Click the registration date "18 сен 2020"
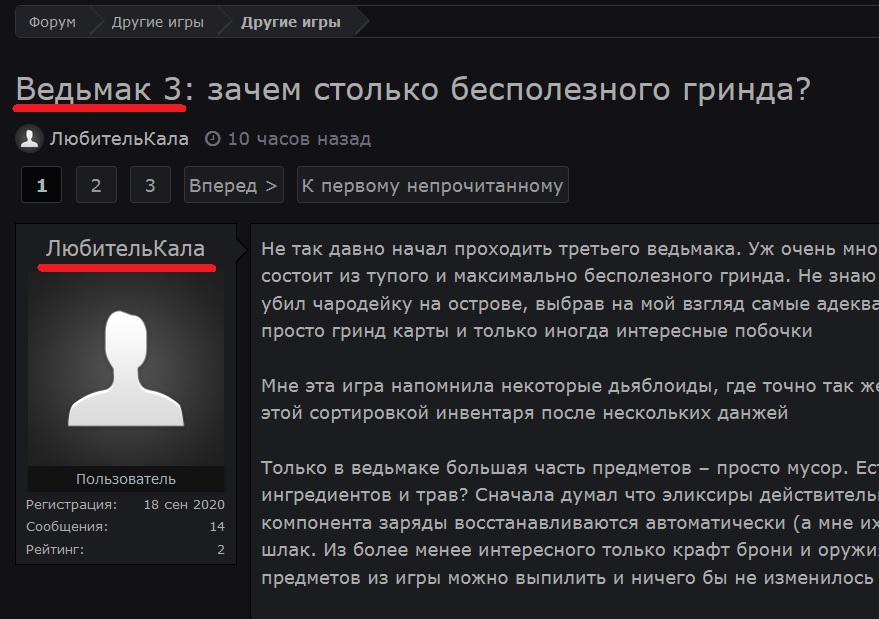Image resolution: width=879 pixels, height=619 pixels. (184, 504)
